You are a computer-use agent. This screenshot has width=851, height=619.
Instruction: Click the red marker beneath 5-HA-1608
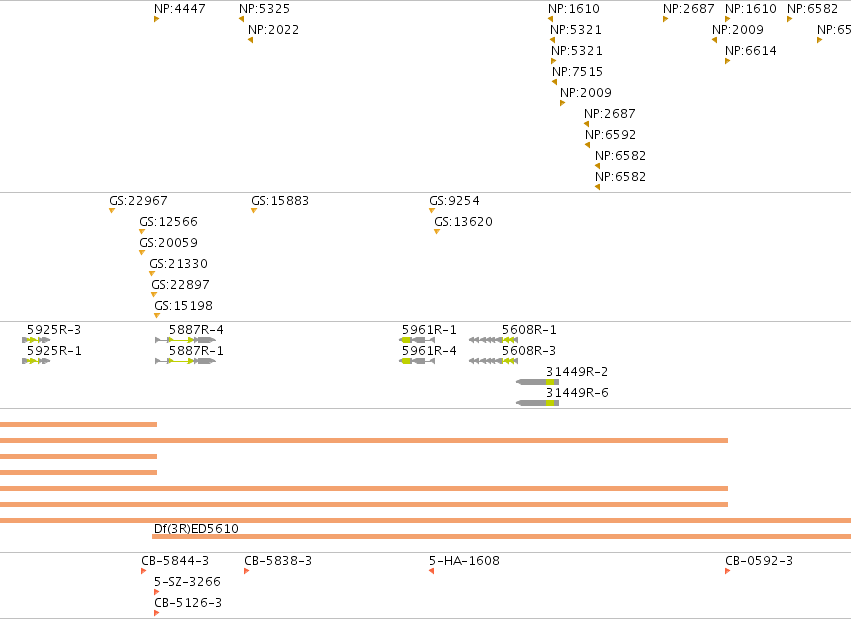[x=431, y=571]
